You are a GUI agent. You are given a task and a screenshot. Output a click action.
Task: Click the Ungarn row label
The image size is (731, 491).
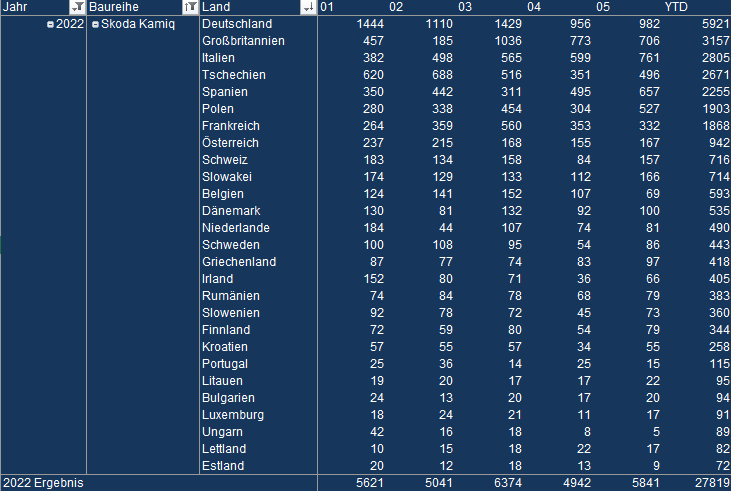coord(222,432)
